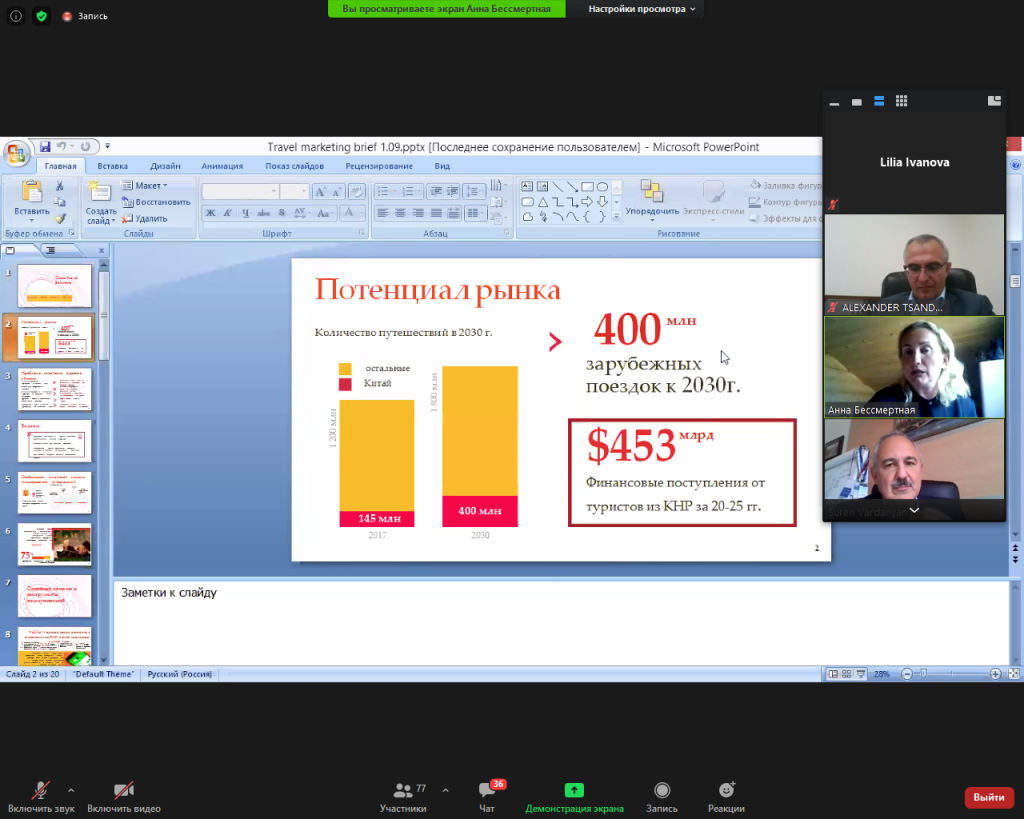The image size is (1024, 819).
Task: Open the Макет layout dropdown
Action: (x=146, y=185)
